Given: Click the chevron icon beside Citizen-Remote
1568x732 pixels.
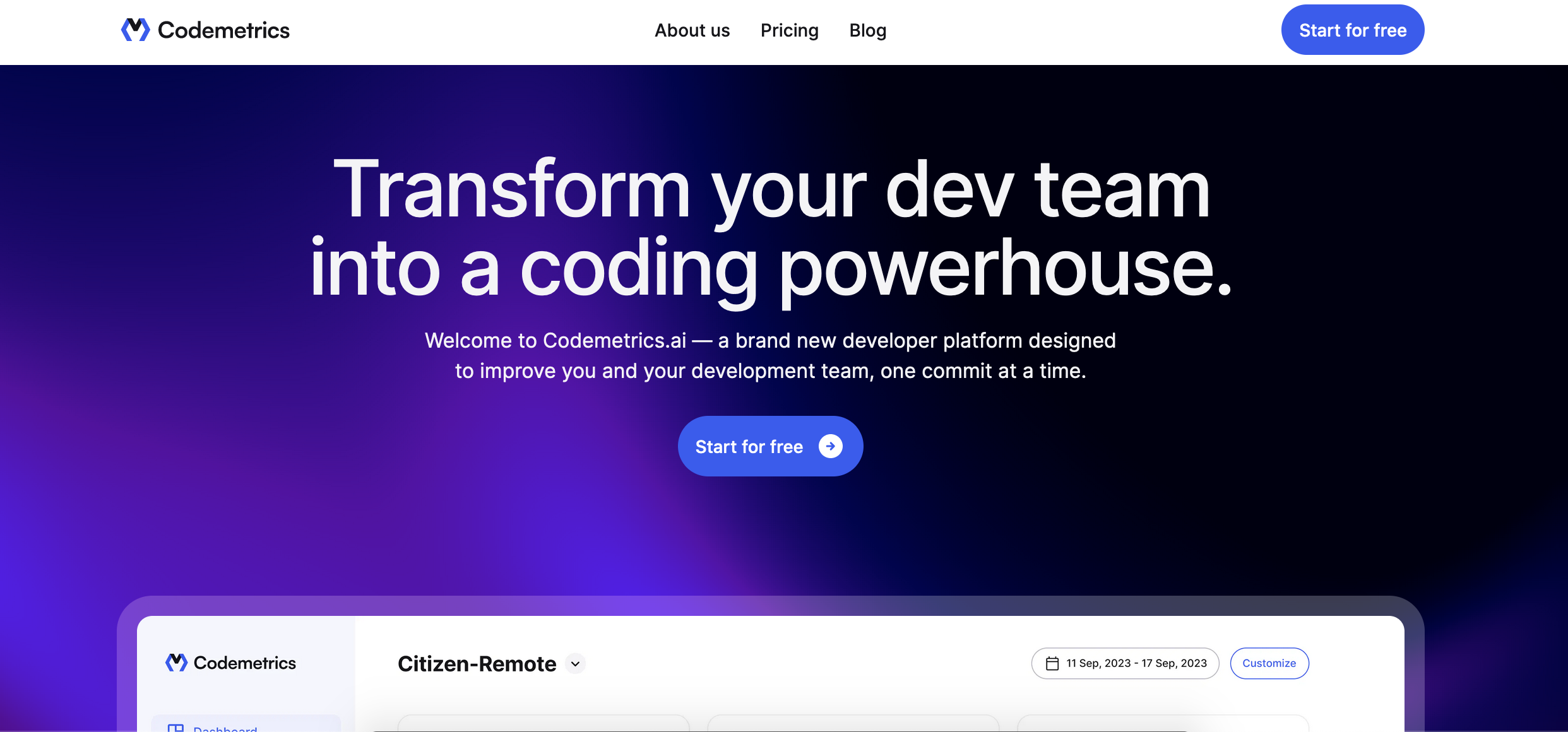Looking at the screenshot, I should click(x=574, y=664).
